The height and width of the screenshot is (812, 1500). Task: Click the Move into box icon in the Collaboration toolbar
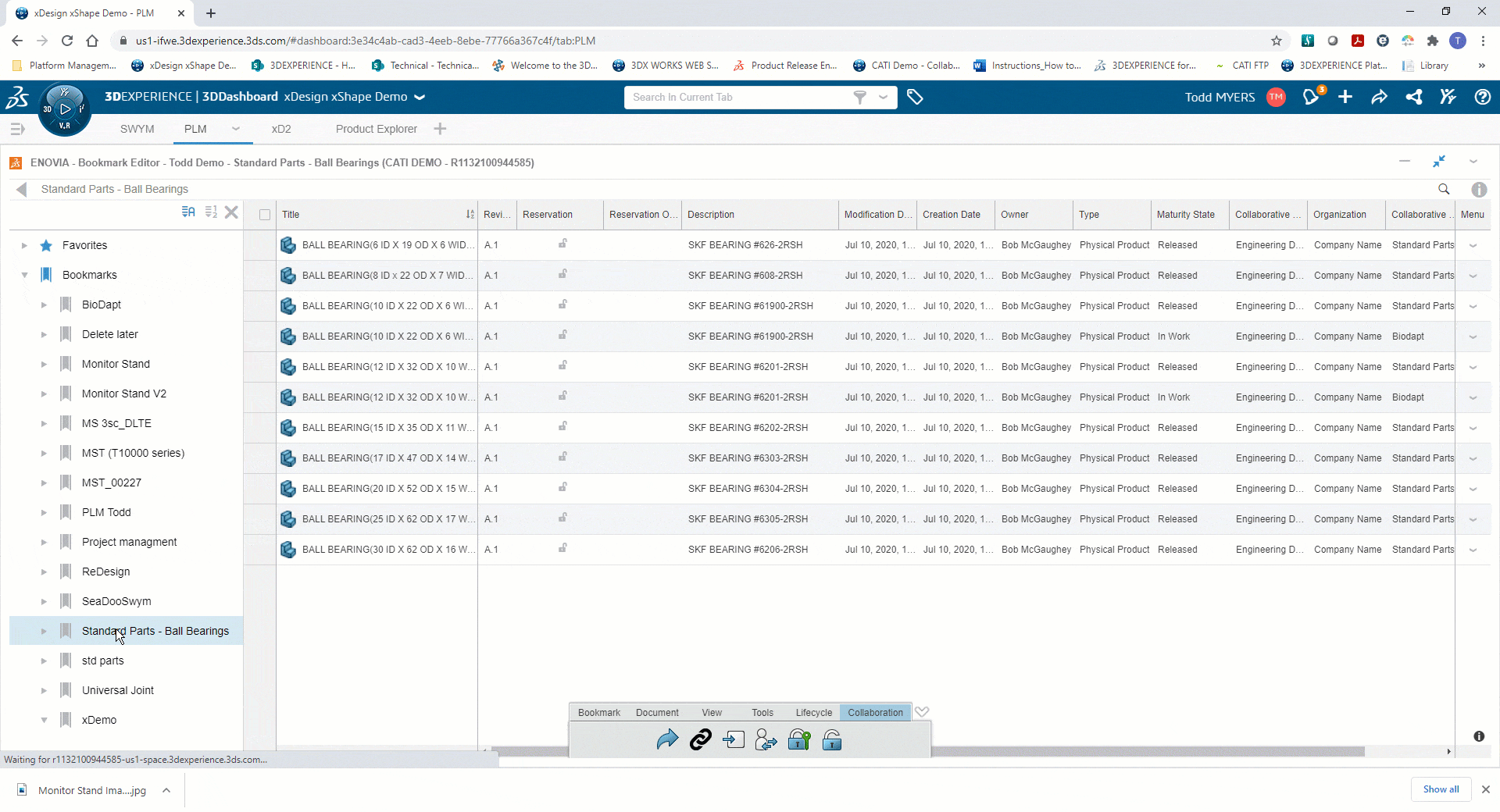point(734,739)
